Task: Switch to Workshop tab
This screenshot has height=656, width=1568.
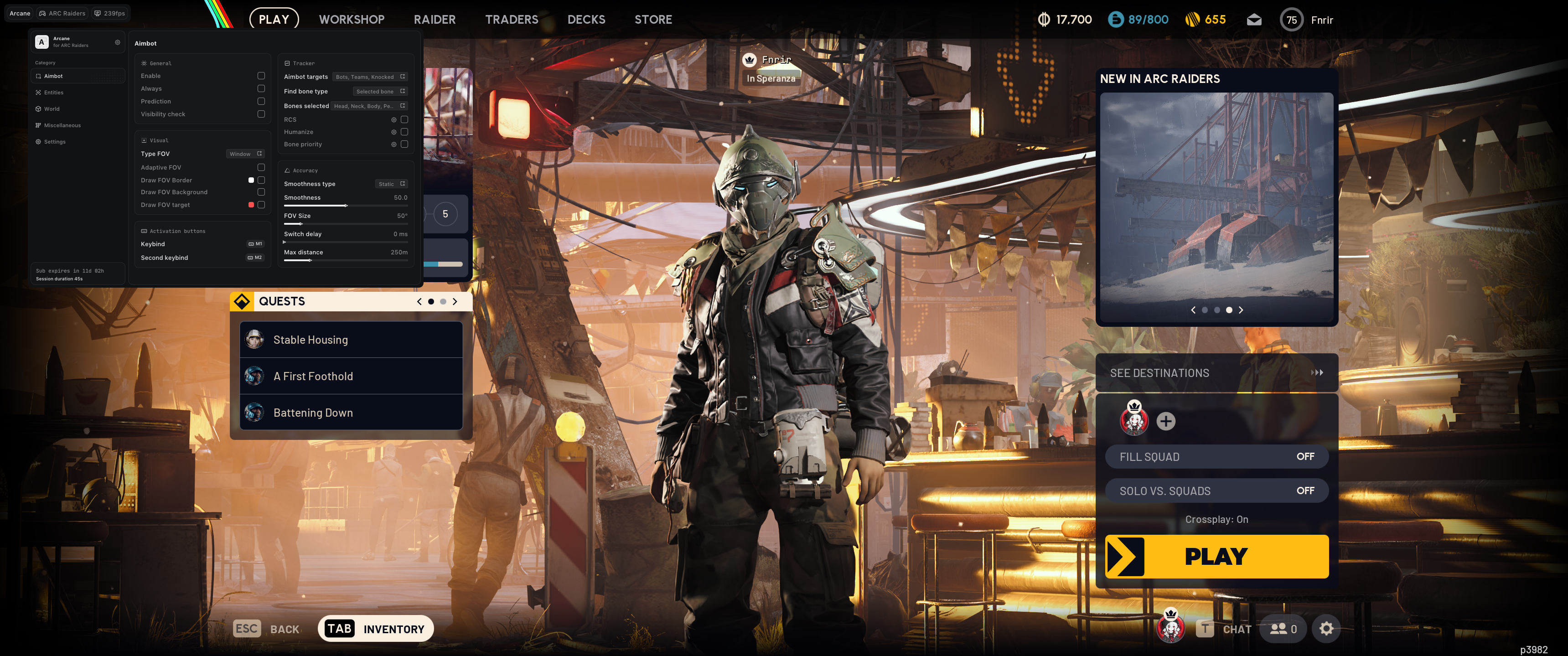Action: [352, 20]
